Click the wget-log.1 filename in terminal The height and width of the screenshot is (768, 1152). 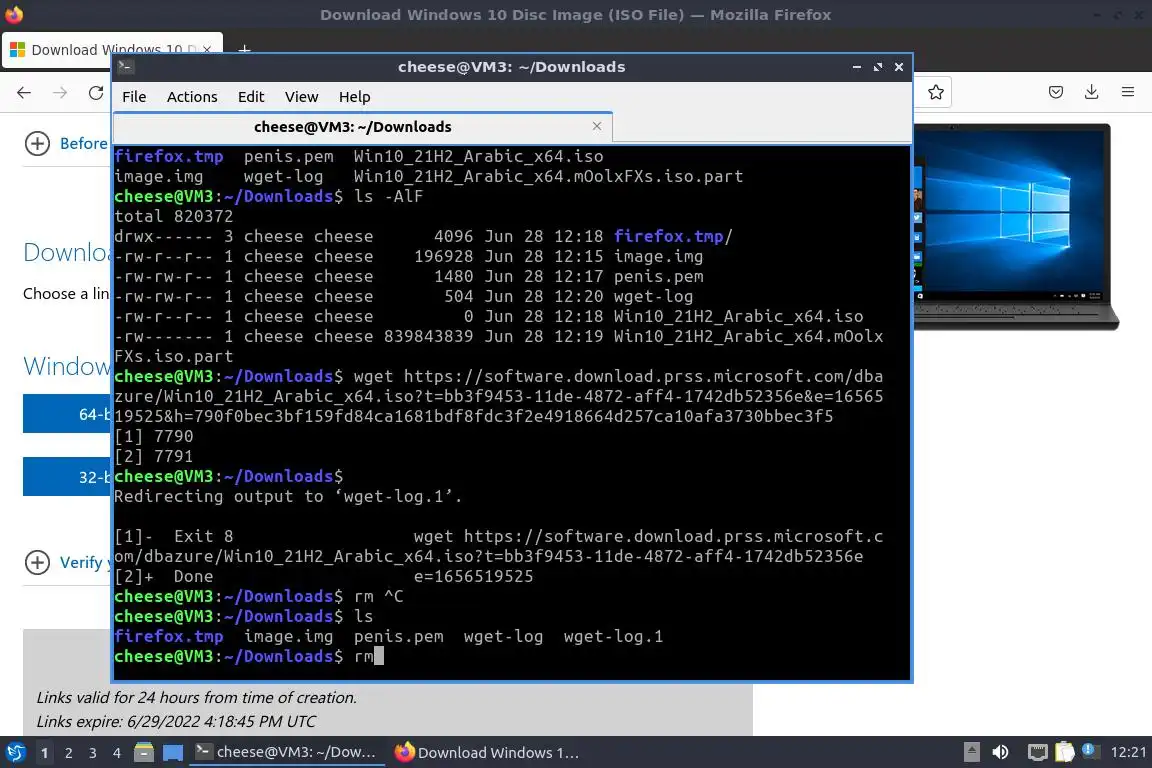(x=613, y=636)
